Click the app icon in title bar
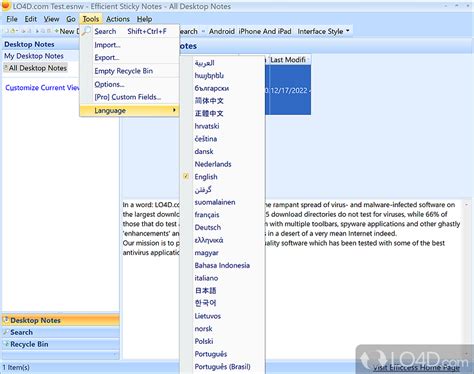This screenshot has width=474, height=374. [6, 6]
